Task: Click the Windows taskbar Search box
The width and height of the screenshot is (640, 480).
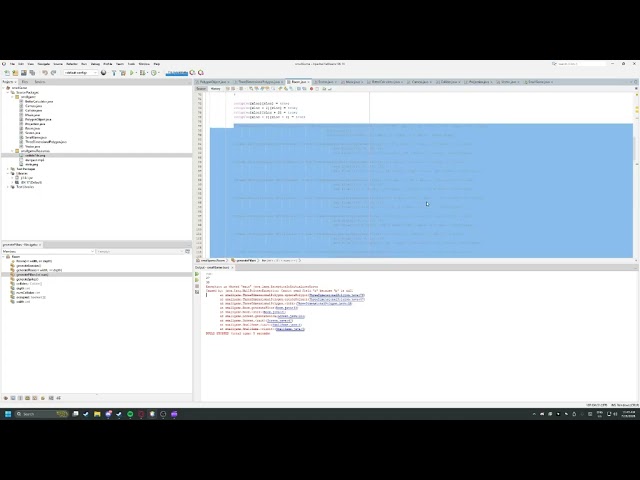Action: (41, 414)
